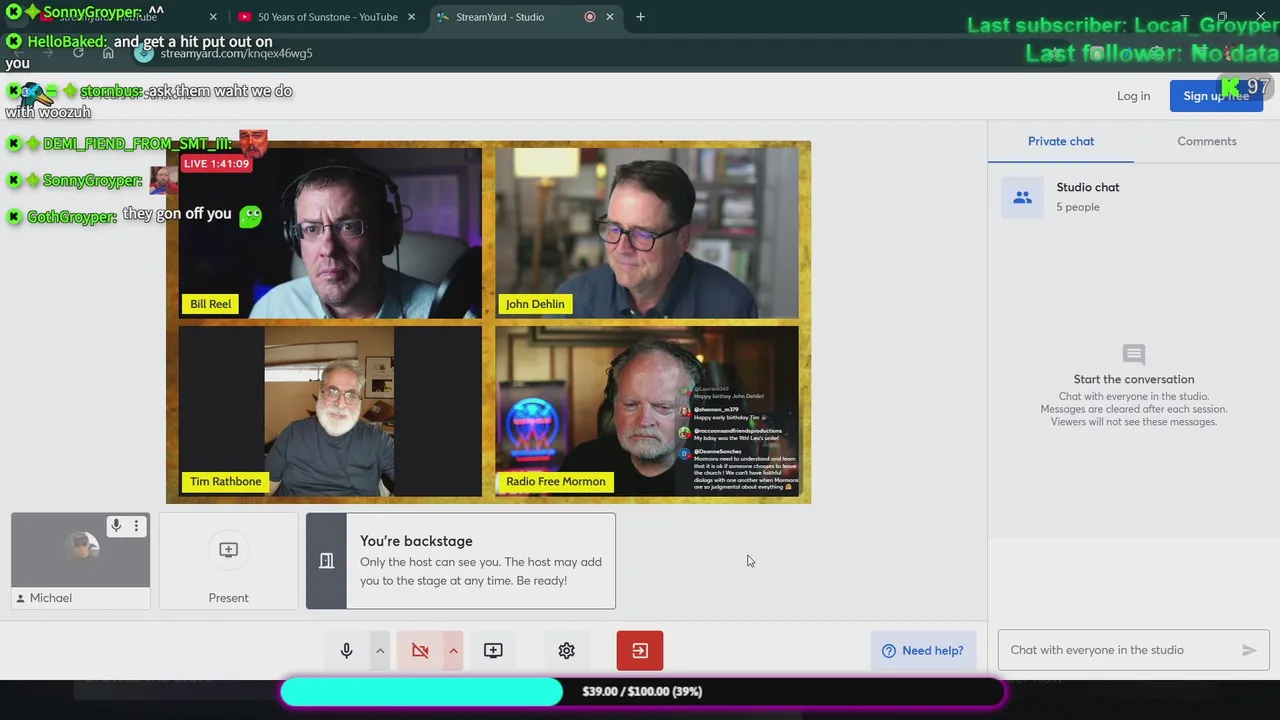Image resolution: width=1280 pixels, height=720 pixels.
Task: Click the Studio chat people icon
Action: click(1022, 197)
